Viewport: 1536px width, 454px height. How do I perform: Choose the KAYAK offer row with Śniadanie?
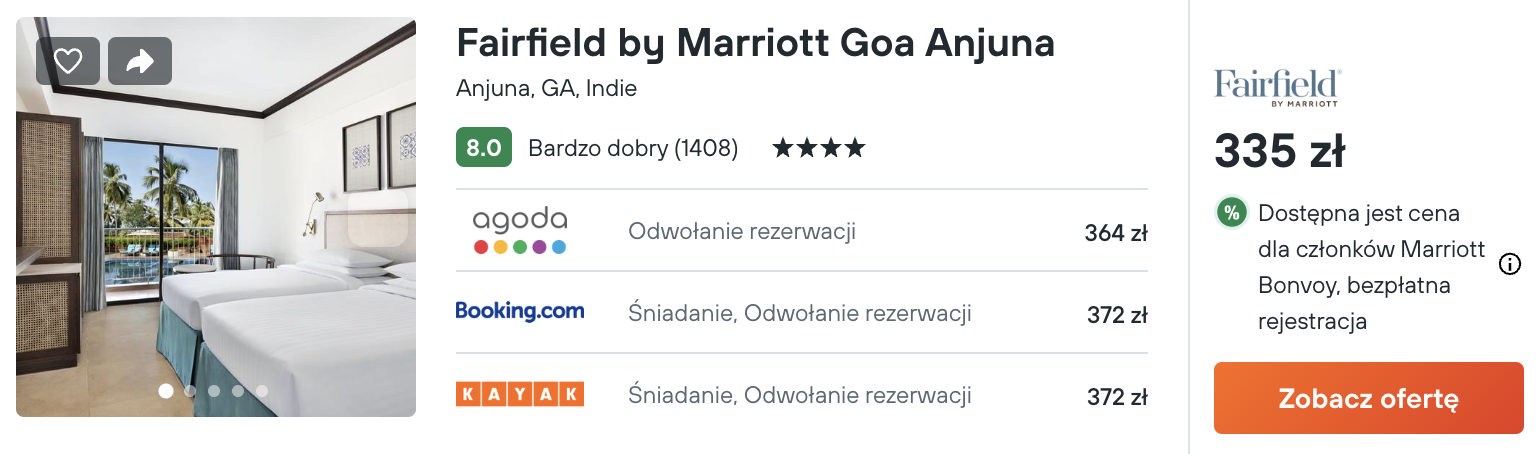click(802, 395)
